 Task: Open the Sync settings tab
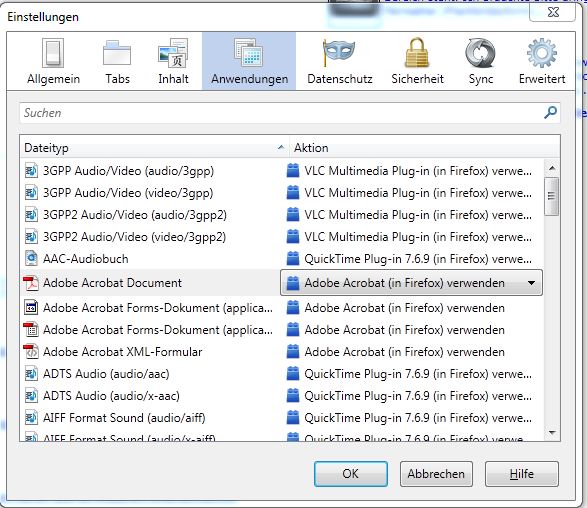(481, 61)
